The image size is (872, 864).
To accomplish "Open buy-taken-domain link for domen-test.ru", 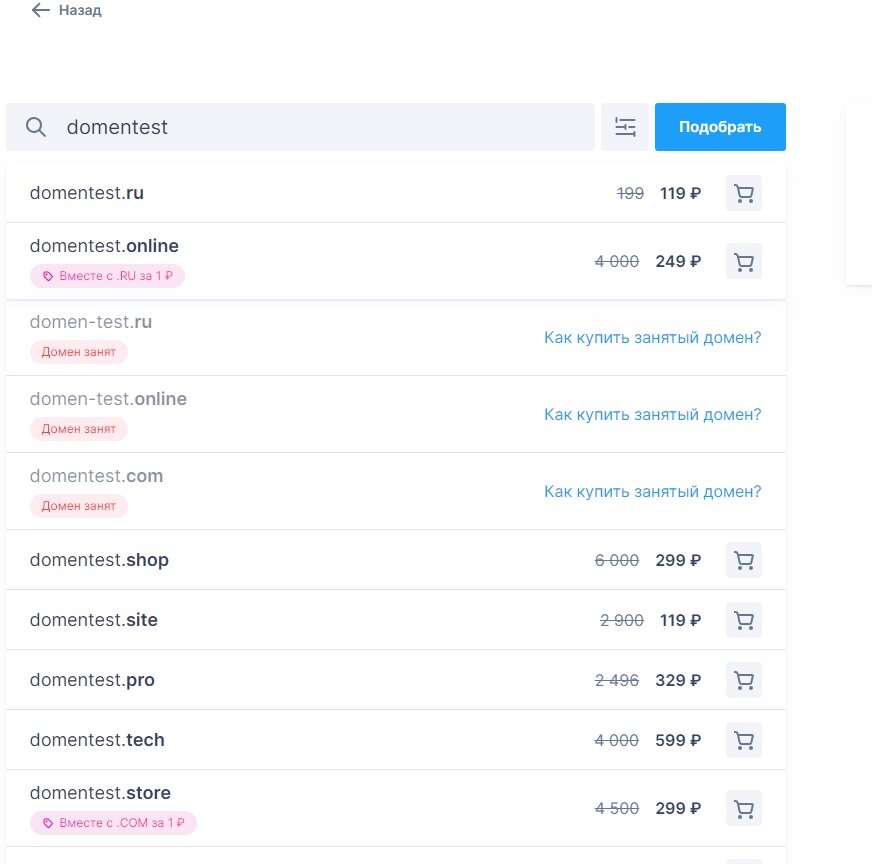I will click(652, 337).
